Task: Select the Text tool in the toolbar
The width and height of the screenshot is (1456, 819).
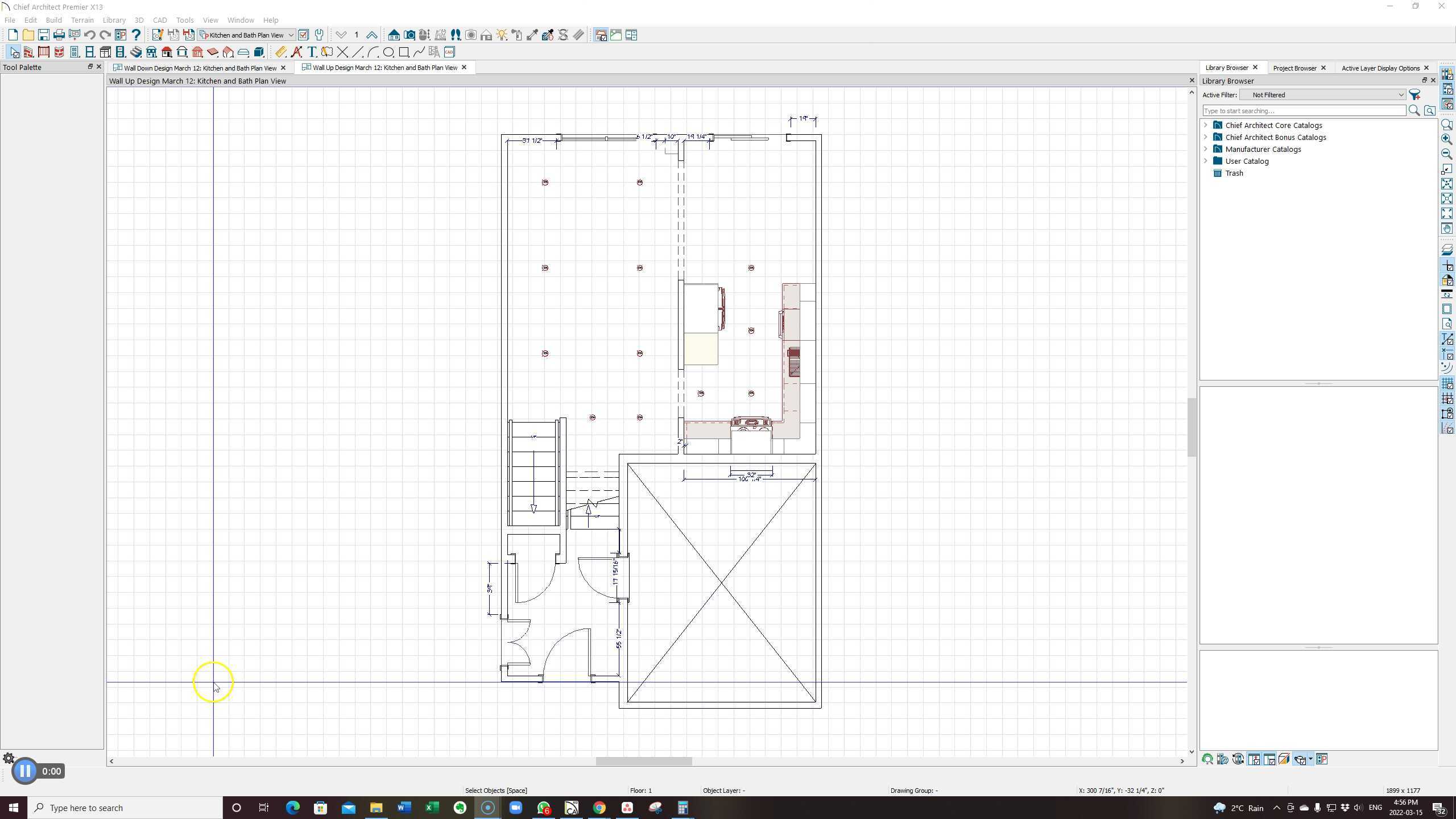Action: click(312, 52)
